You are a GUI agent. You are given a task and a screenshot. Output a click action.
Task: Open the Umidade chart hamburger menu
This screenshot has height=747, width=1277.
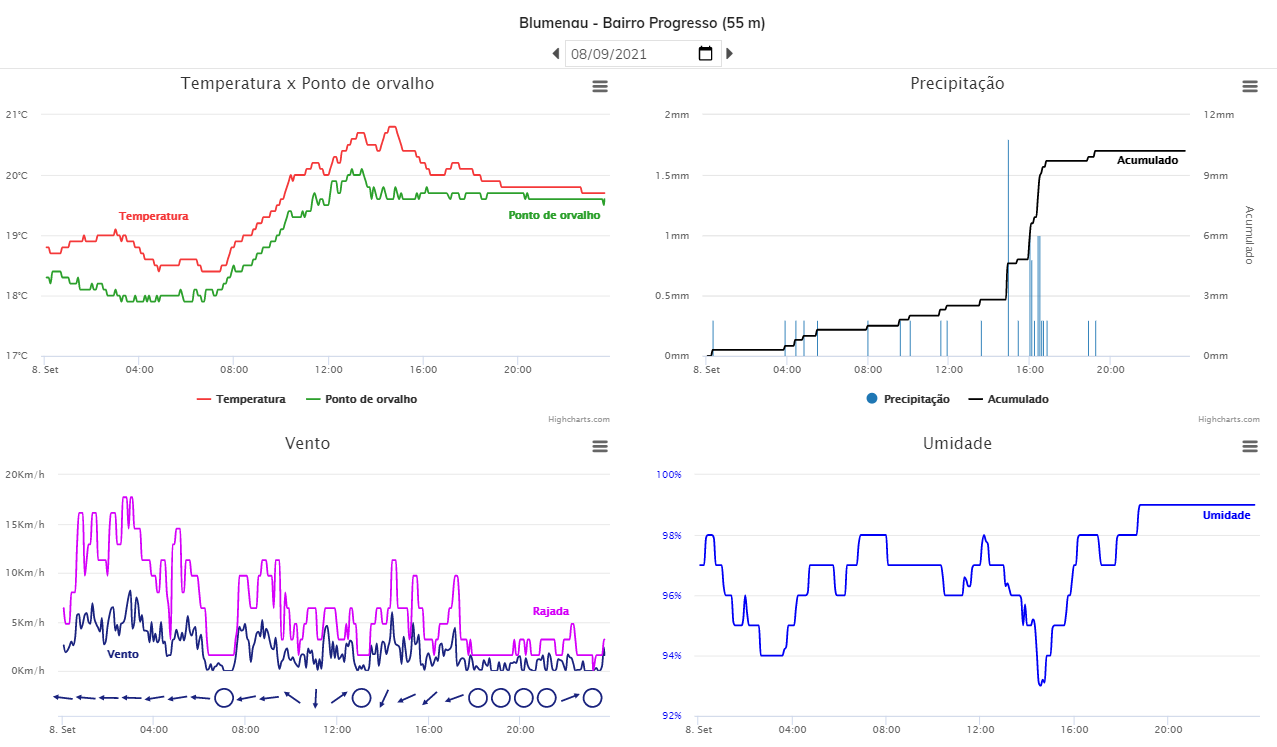pyautogui.click(x=1250, y=446)
